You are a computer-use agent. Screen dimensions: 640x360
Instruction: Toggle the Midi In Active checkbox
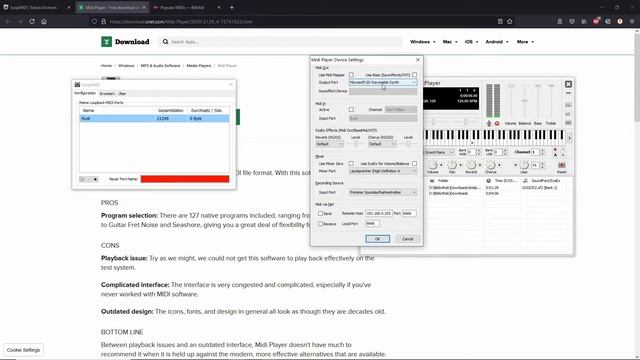tap(351, 109)
